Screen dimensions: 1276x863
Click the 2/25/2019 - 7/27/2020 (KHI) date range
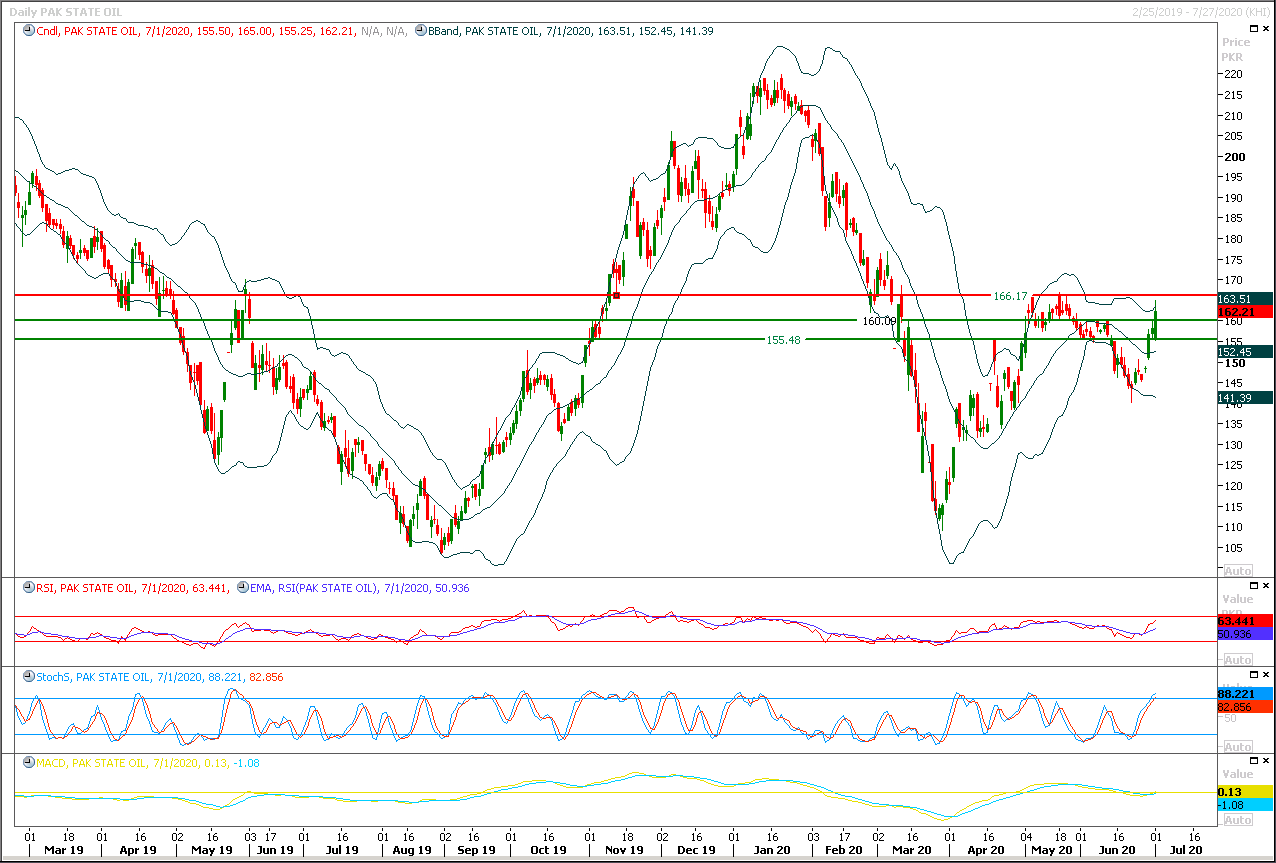pos(1201,11)
